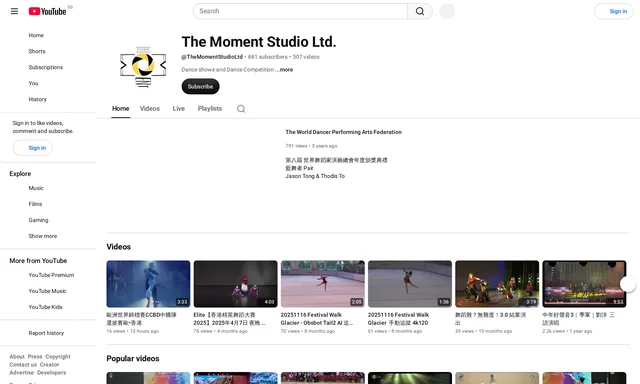
Task: Expand Explore list with Show more
Action: (43, 236)
